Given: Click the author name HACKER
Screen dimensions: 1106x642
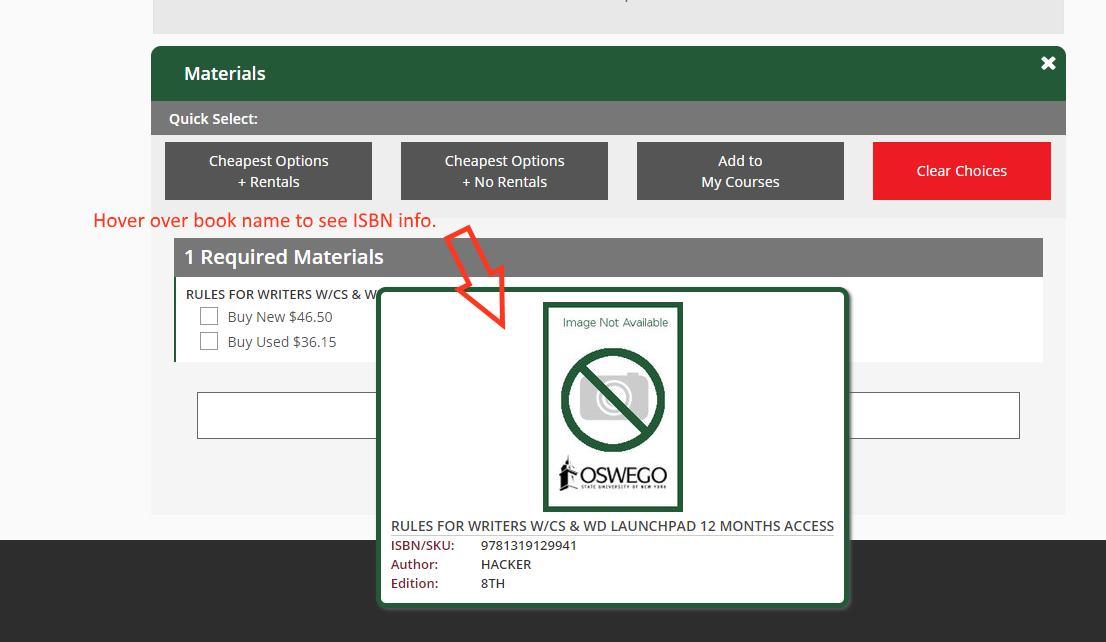Looking at the screenshot, I should click(x=506, y=564).
